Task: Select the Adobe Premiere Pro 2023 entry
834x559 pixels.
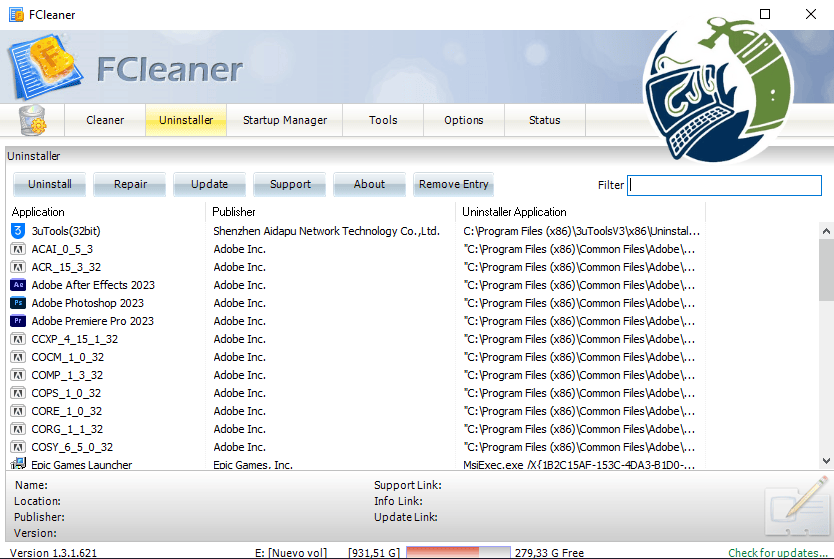Action: tap(93, 321)
